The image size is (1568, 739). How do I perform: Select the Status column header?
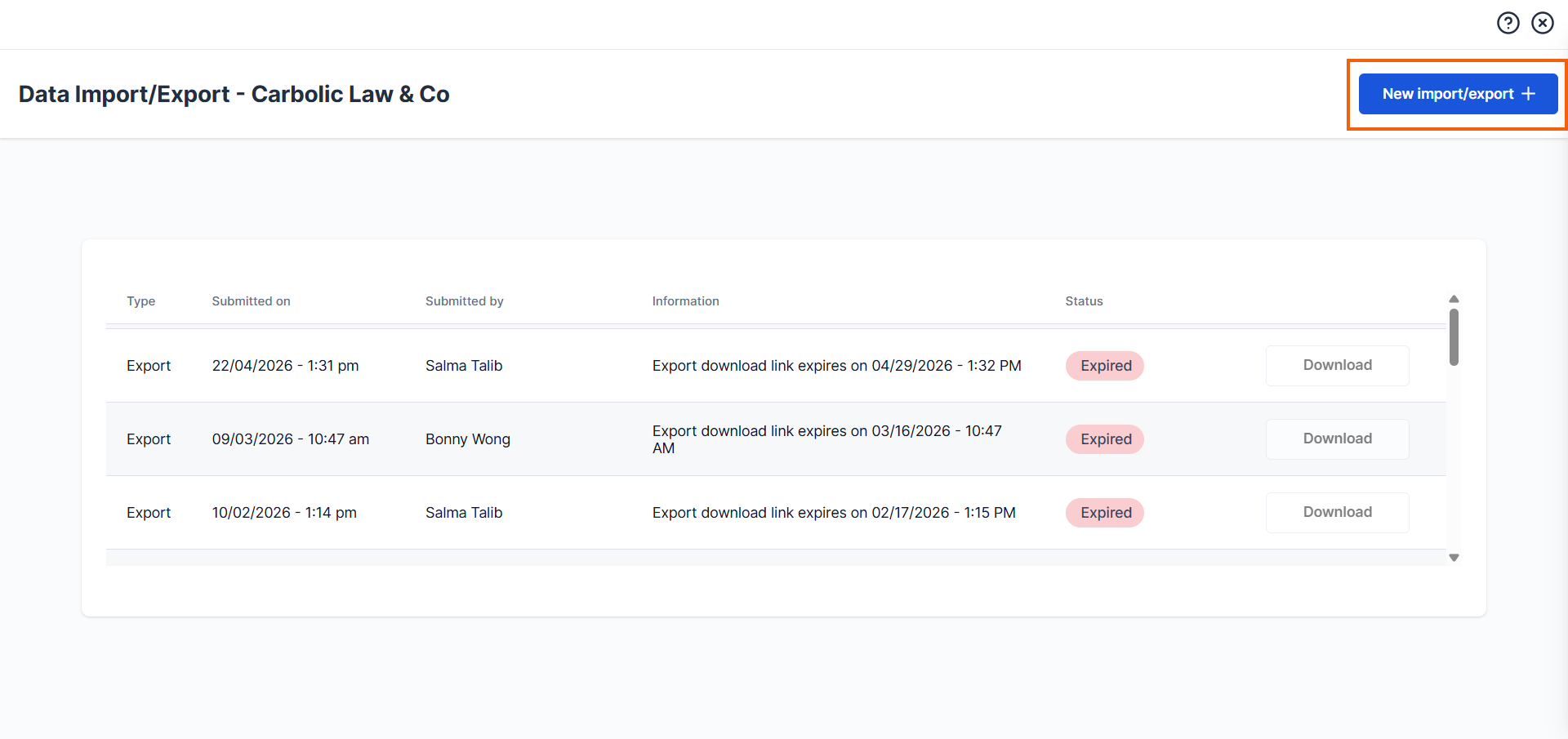pyautogui.click(x=1084, y=301)
